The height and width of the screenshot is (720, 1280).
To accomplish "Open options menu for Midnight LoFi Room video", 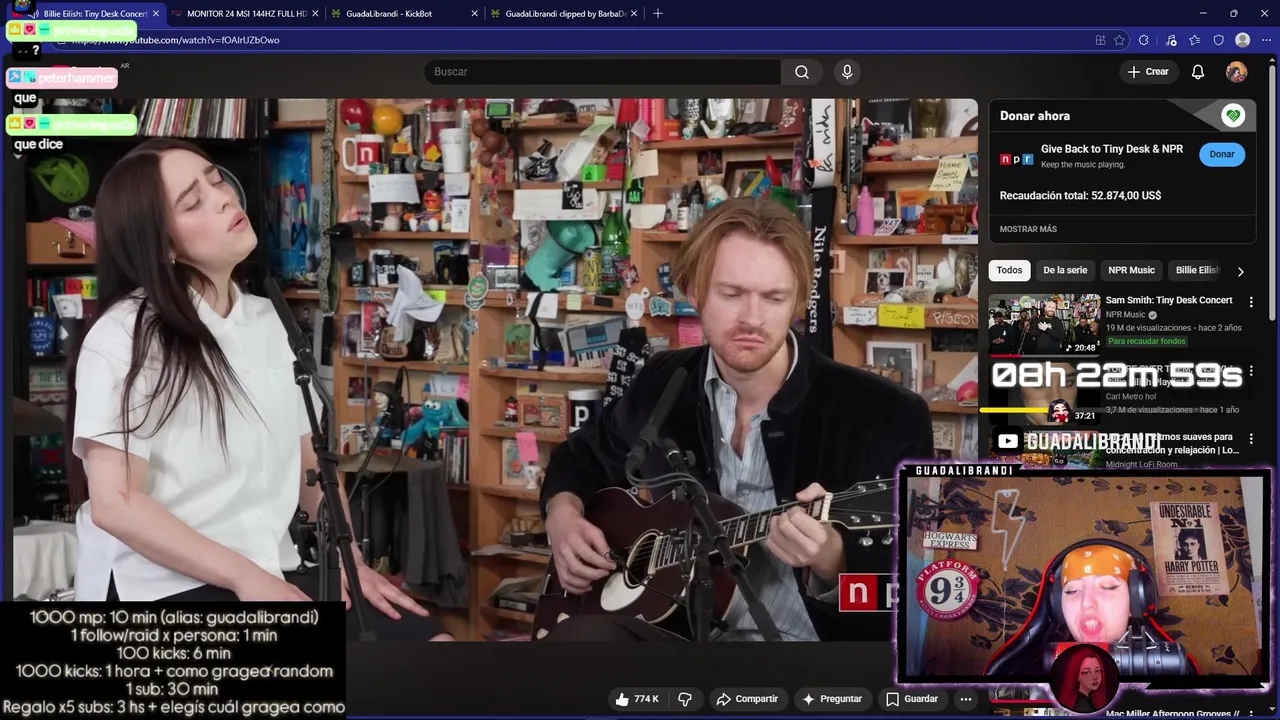I will (x=1251, y=439).
